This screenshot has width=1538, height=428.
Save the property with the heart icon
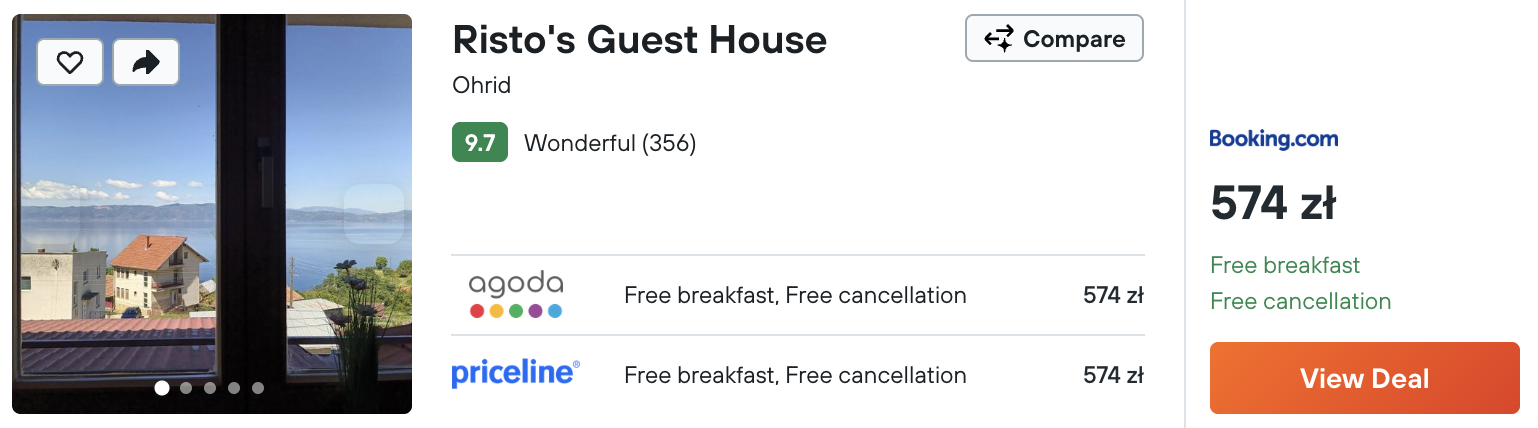(70, 62)
